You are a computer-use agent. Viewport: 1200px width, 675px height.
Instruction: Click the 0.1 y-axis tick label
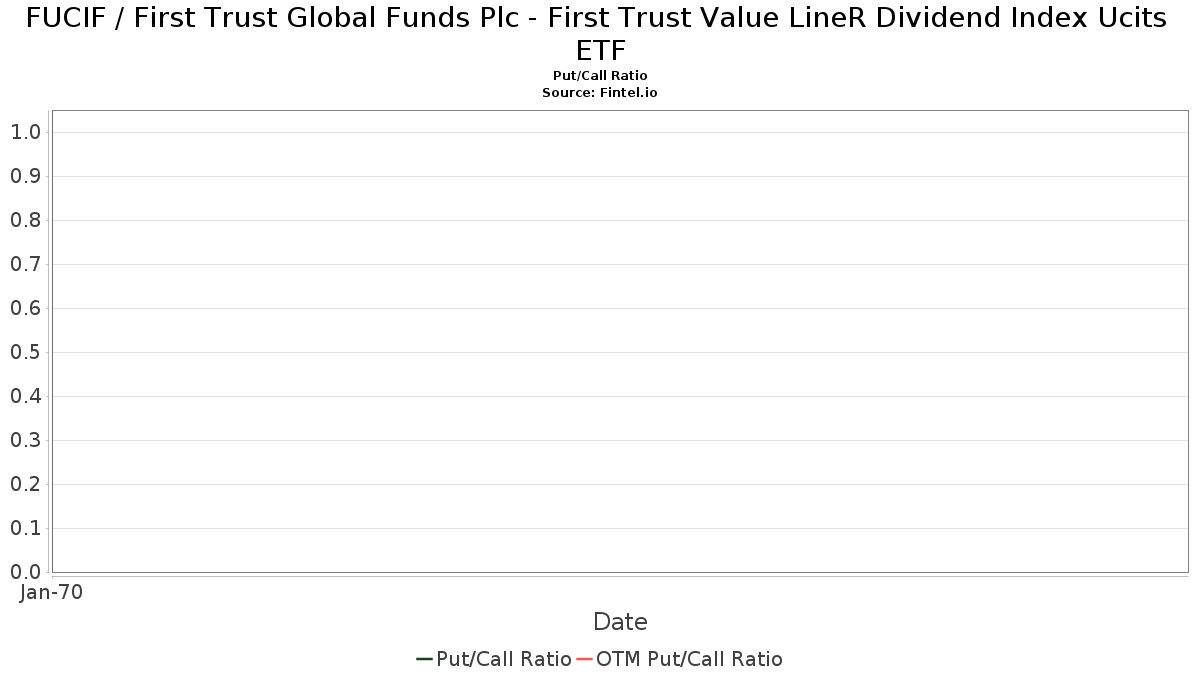click(25, 528)
